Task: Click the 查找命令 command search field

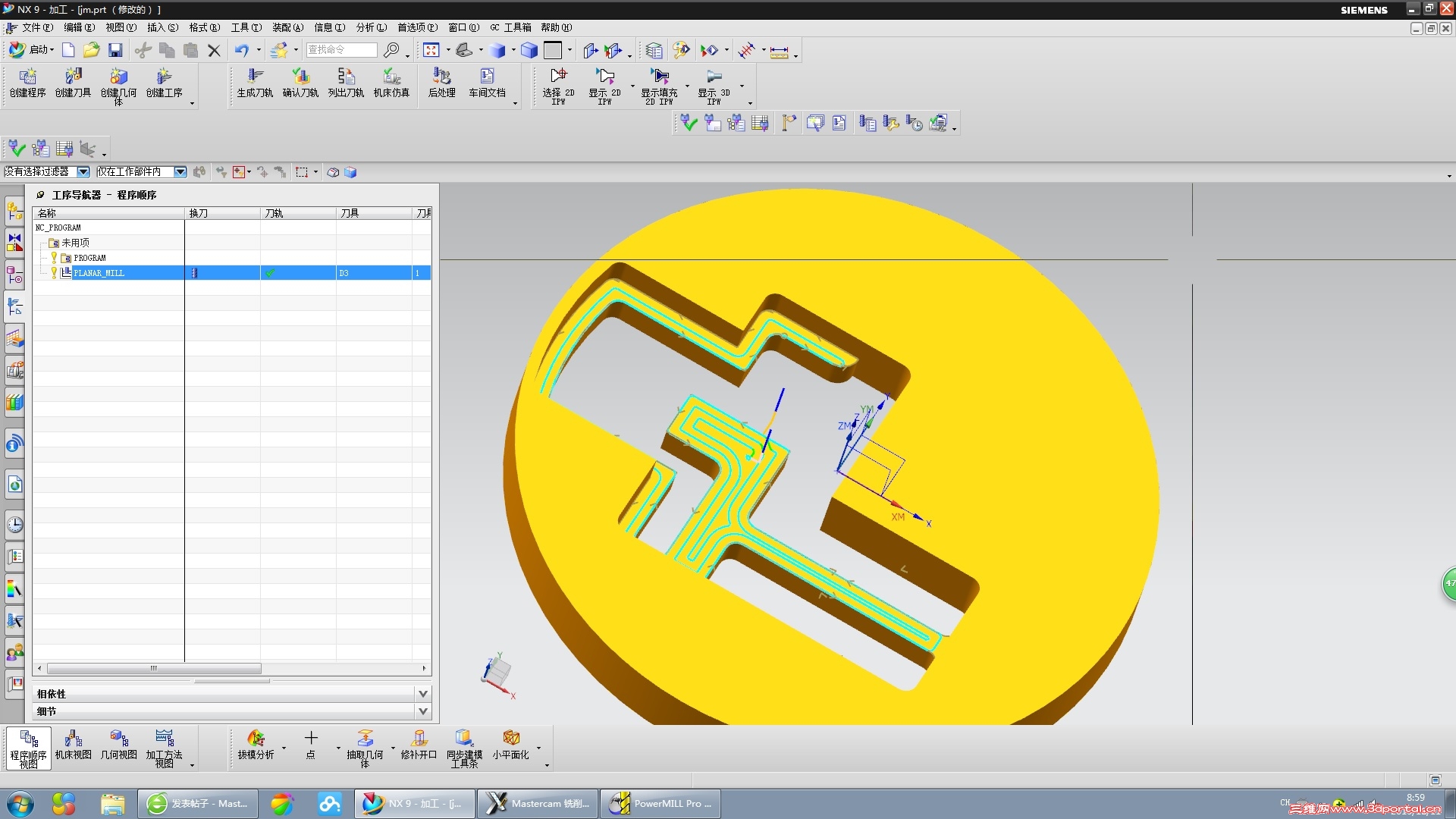Action: (341, 50)
